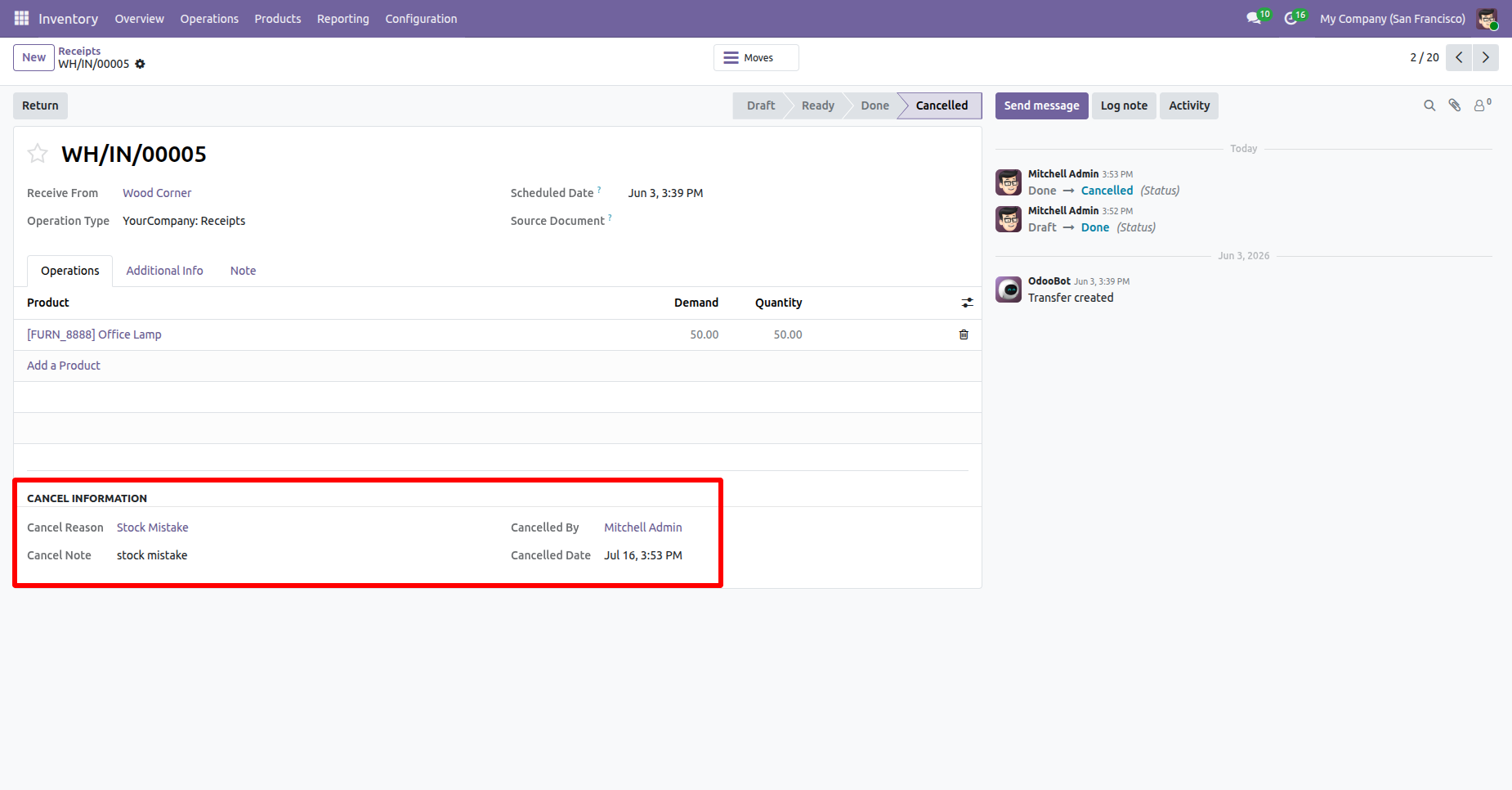Screen dimensions: 1512x790
Task: Open the Products menu
Action: click(278, 19)
